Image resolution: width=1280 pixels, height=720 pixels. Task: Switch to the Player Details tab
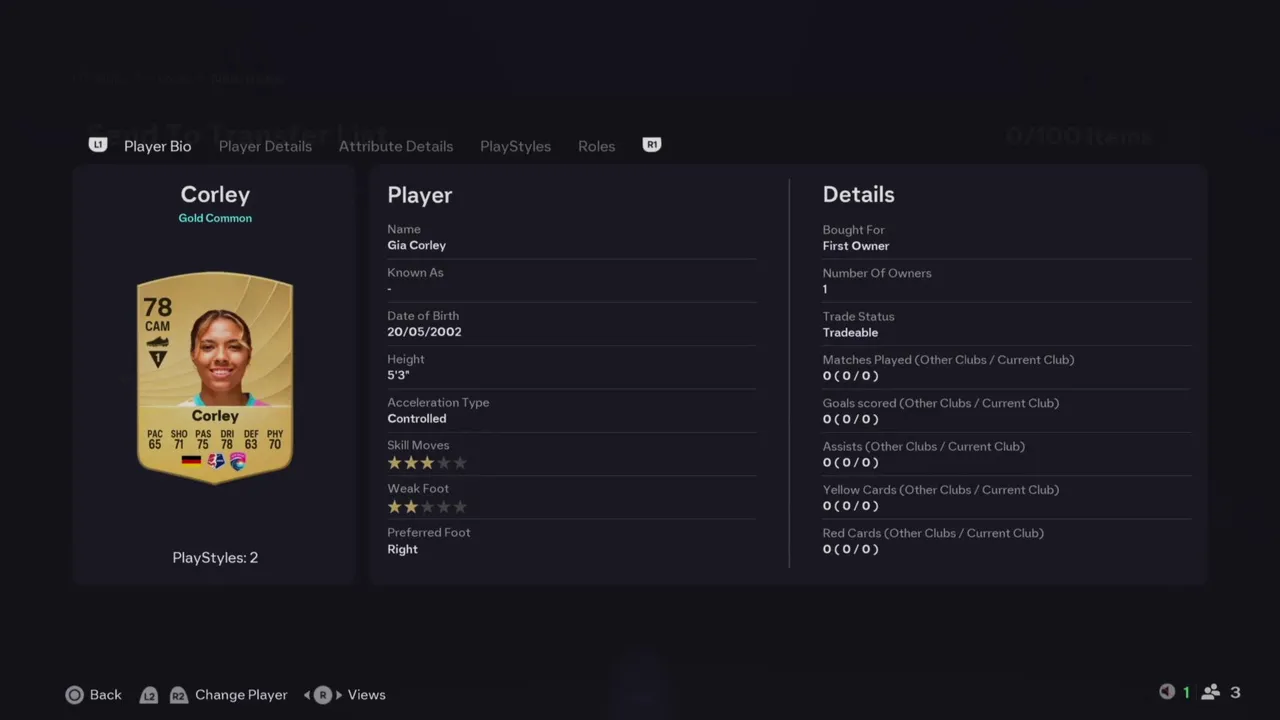tap(265, 146)
